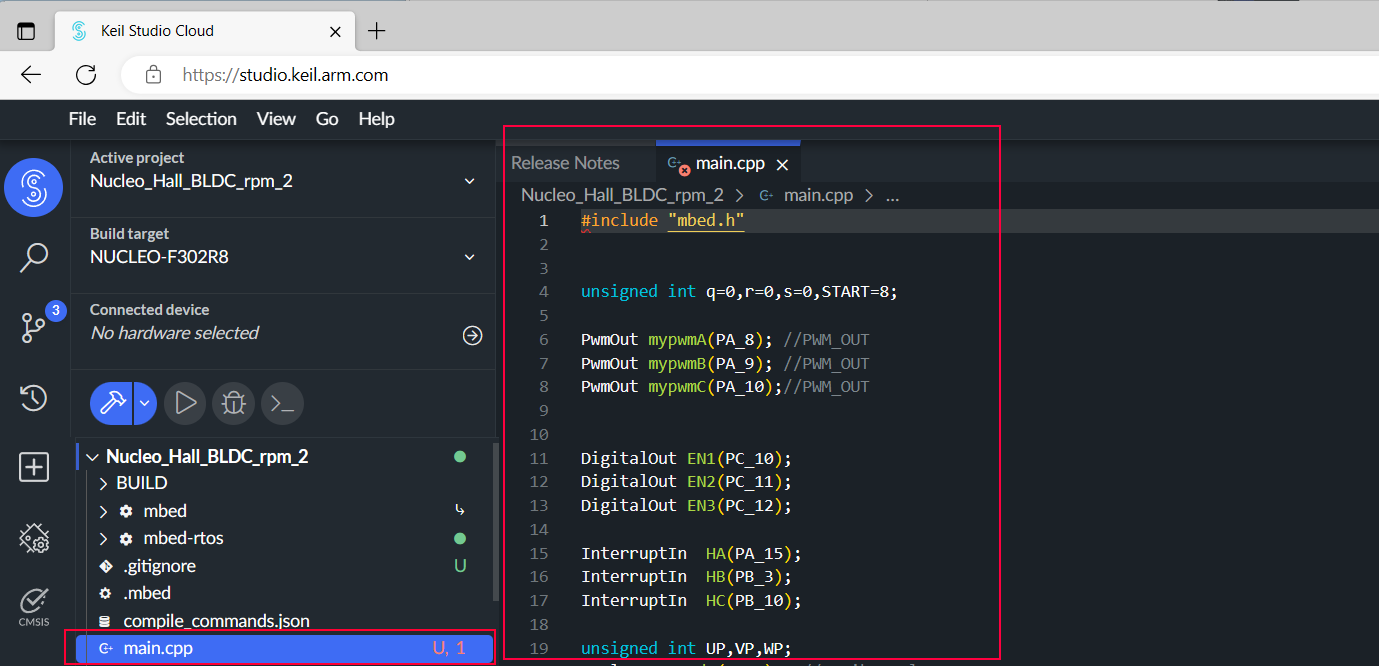Switch to the Release Notes tab
The image size is (1379, 666).
[x=565, y=162]
